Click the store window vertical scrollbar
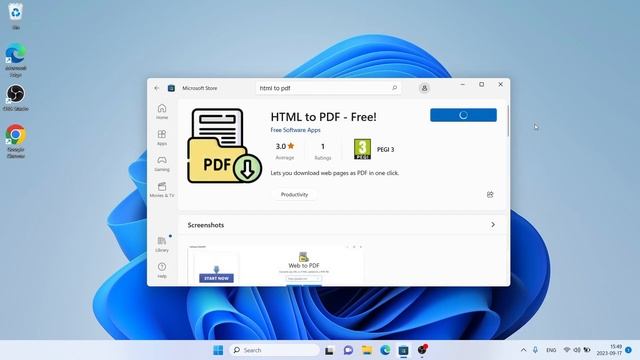Screen dimensions: 640x360 tap(508, 121)
